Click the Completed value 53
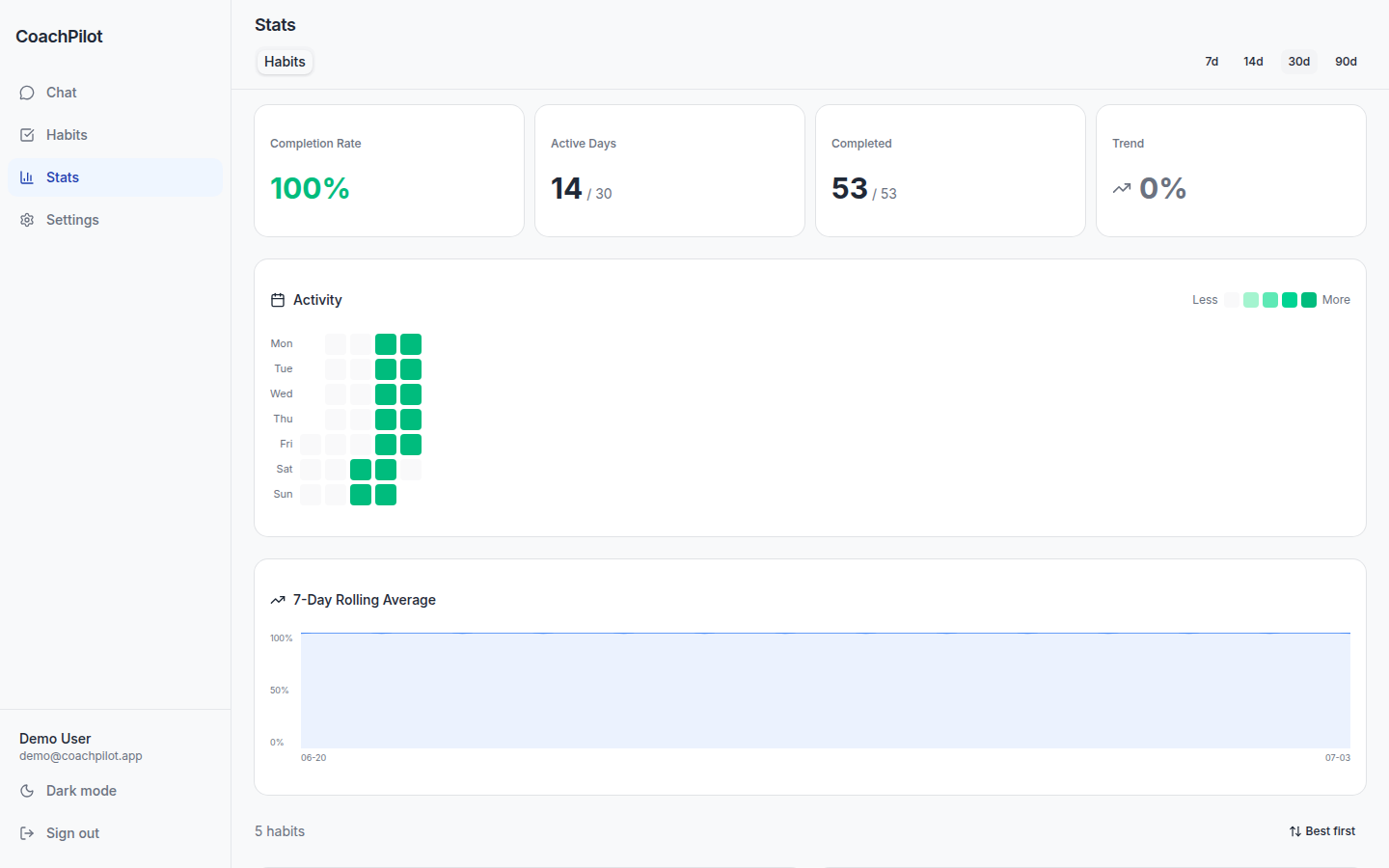 (x=850, y=188)
